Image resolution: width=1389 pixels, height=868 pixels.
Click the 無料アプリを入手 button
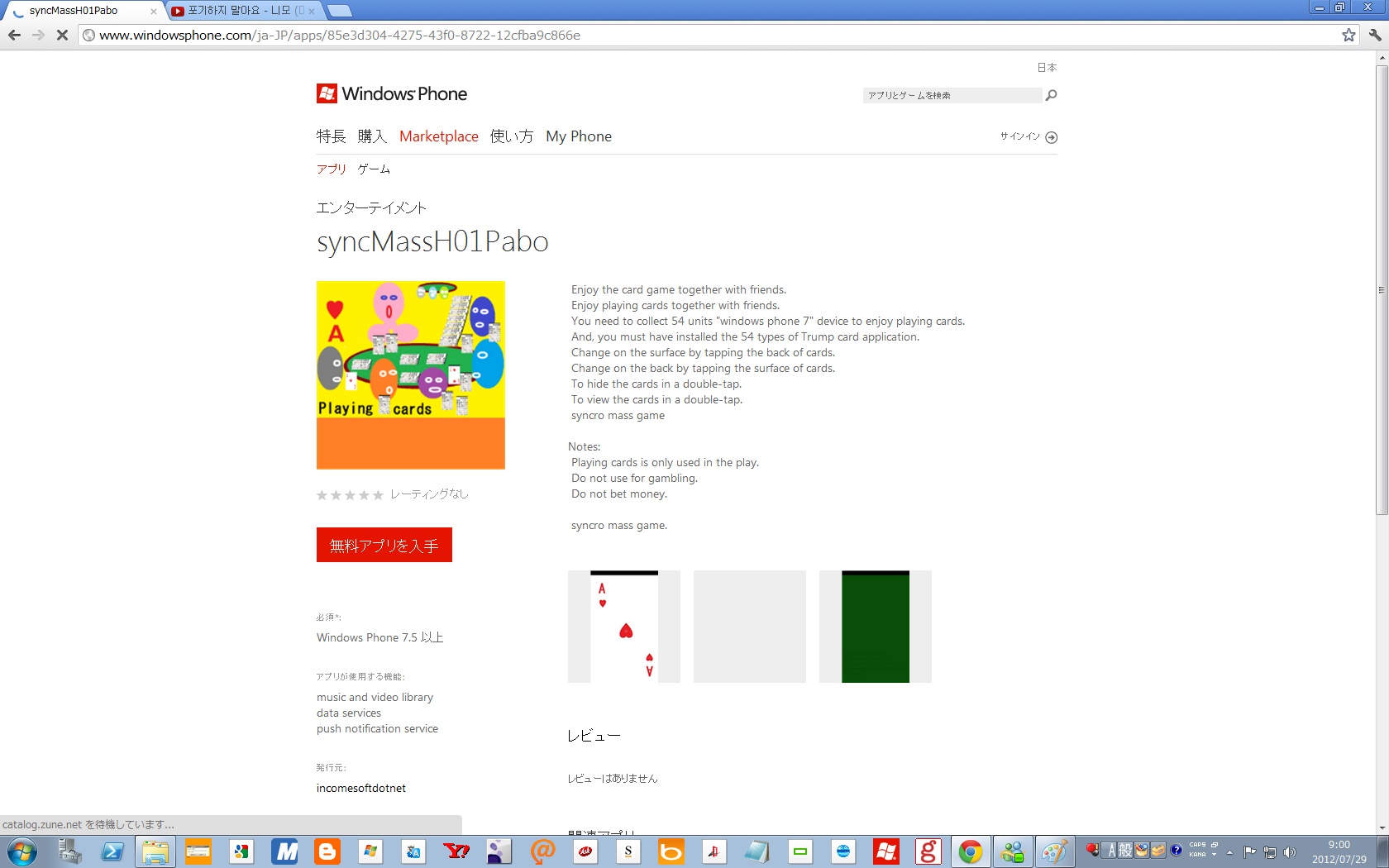point(384,545)
